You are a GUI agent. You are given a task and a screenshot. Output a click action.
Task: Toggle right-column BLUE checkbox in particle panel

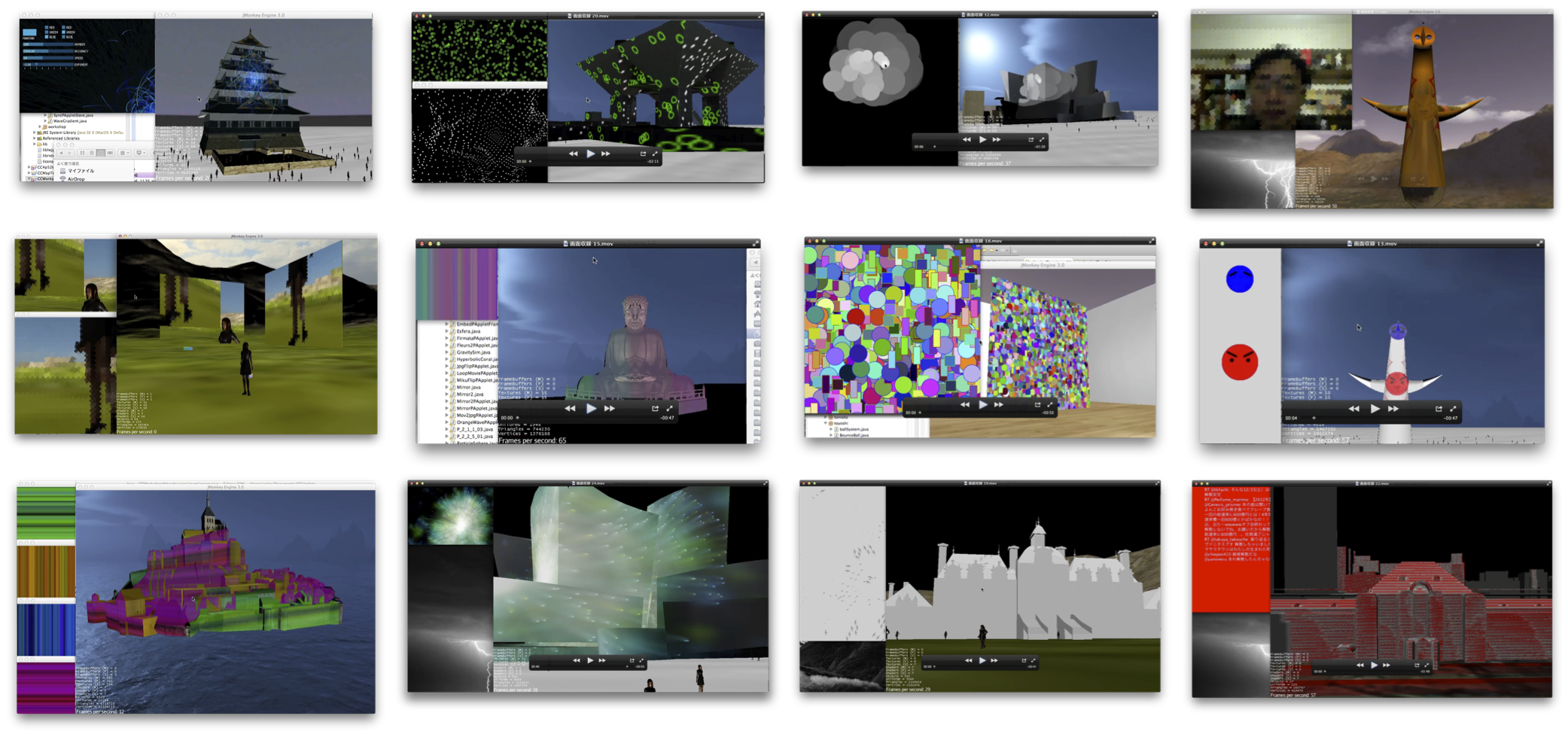(x=63, y=37)
